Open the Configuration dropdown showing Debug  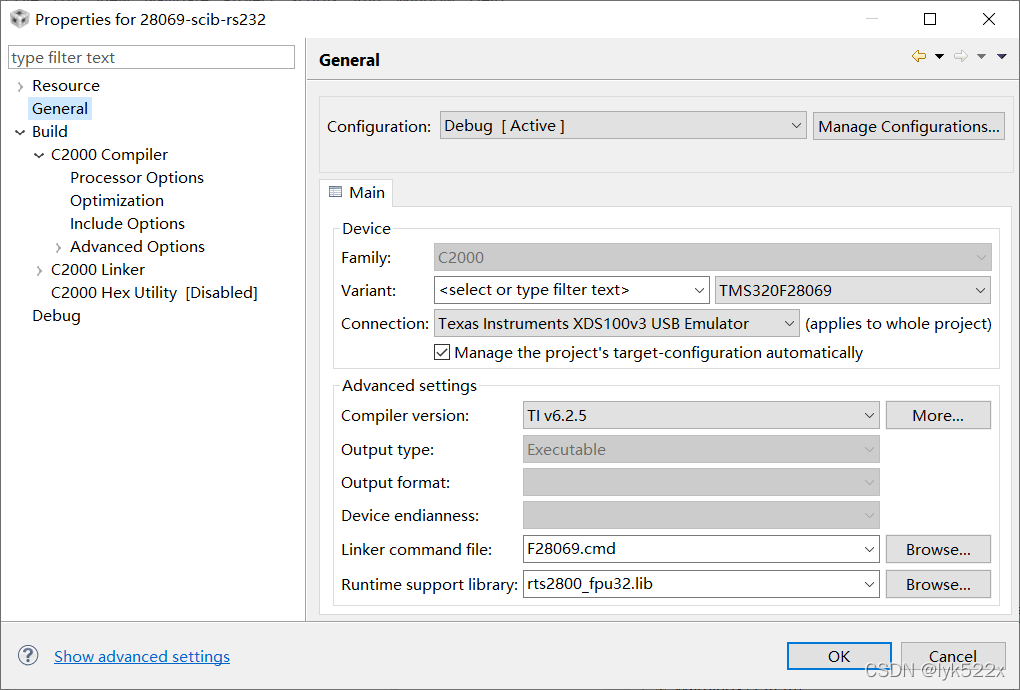click(x=797, y=126)
